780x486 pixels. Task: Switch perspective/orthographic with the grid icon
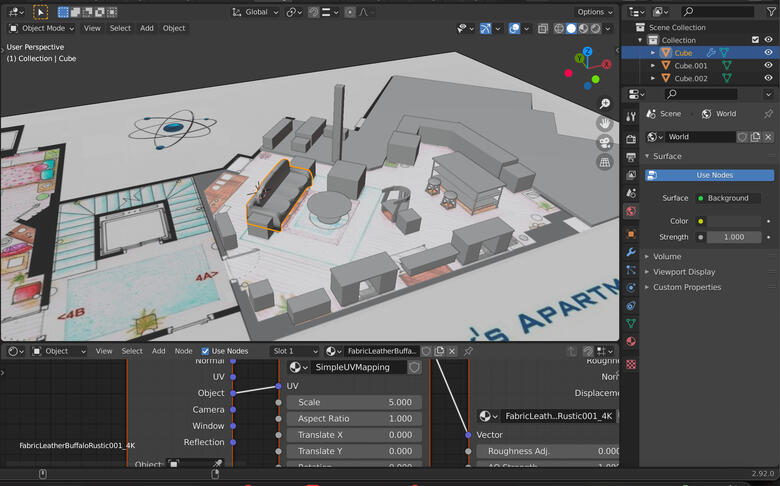(606, 161)
